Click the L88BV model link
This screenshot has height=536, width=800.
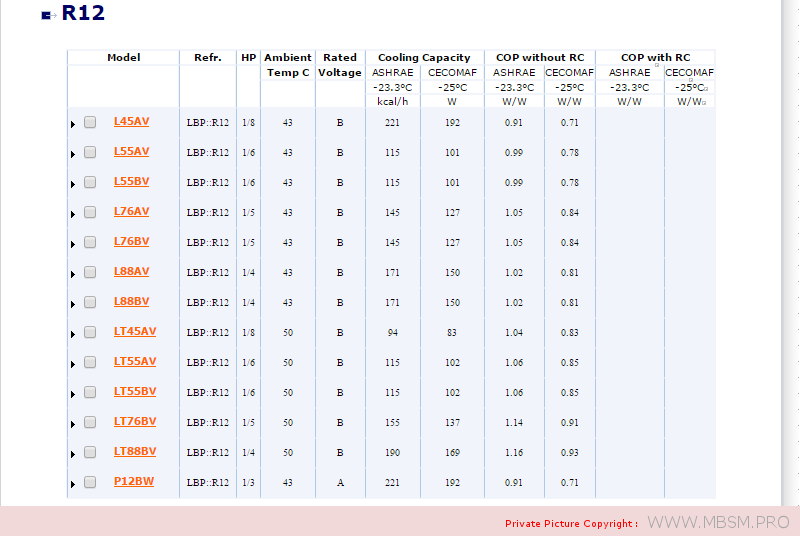click(131, 301)
